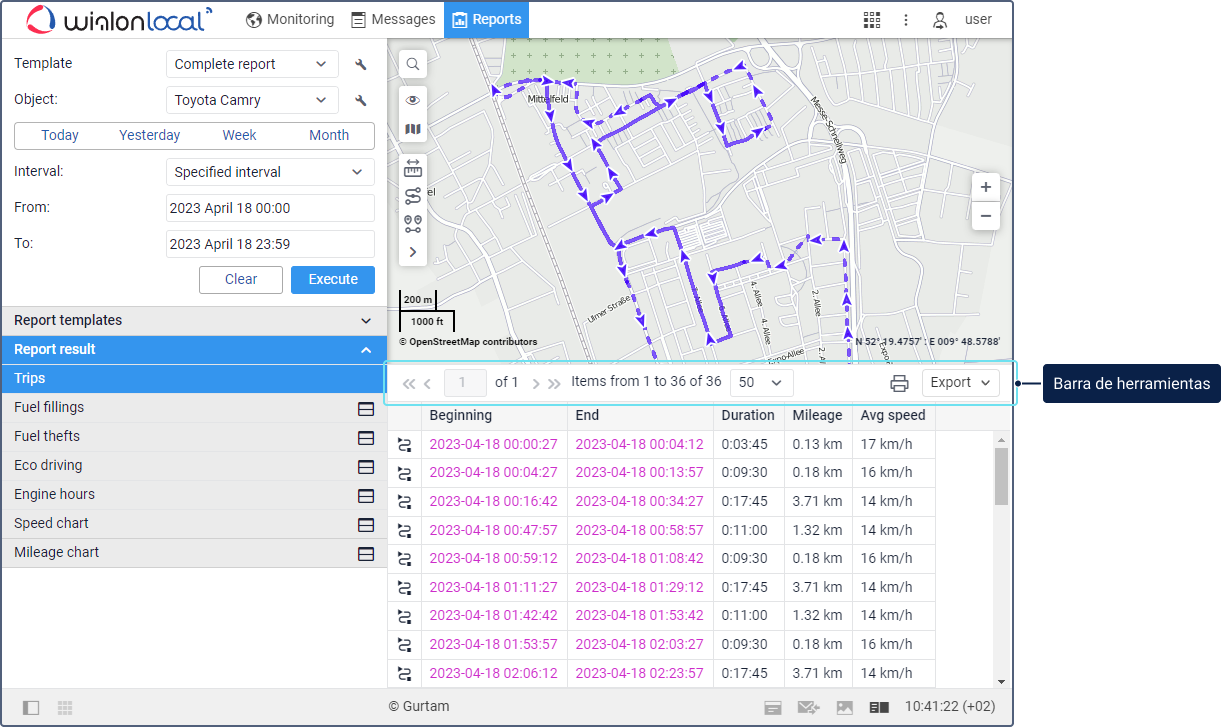
Task: Open the Messages tab
Action: [393, 19]
